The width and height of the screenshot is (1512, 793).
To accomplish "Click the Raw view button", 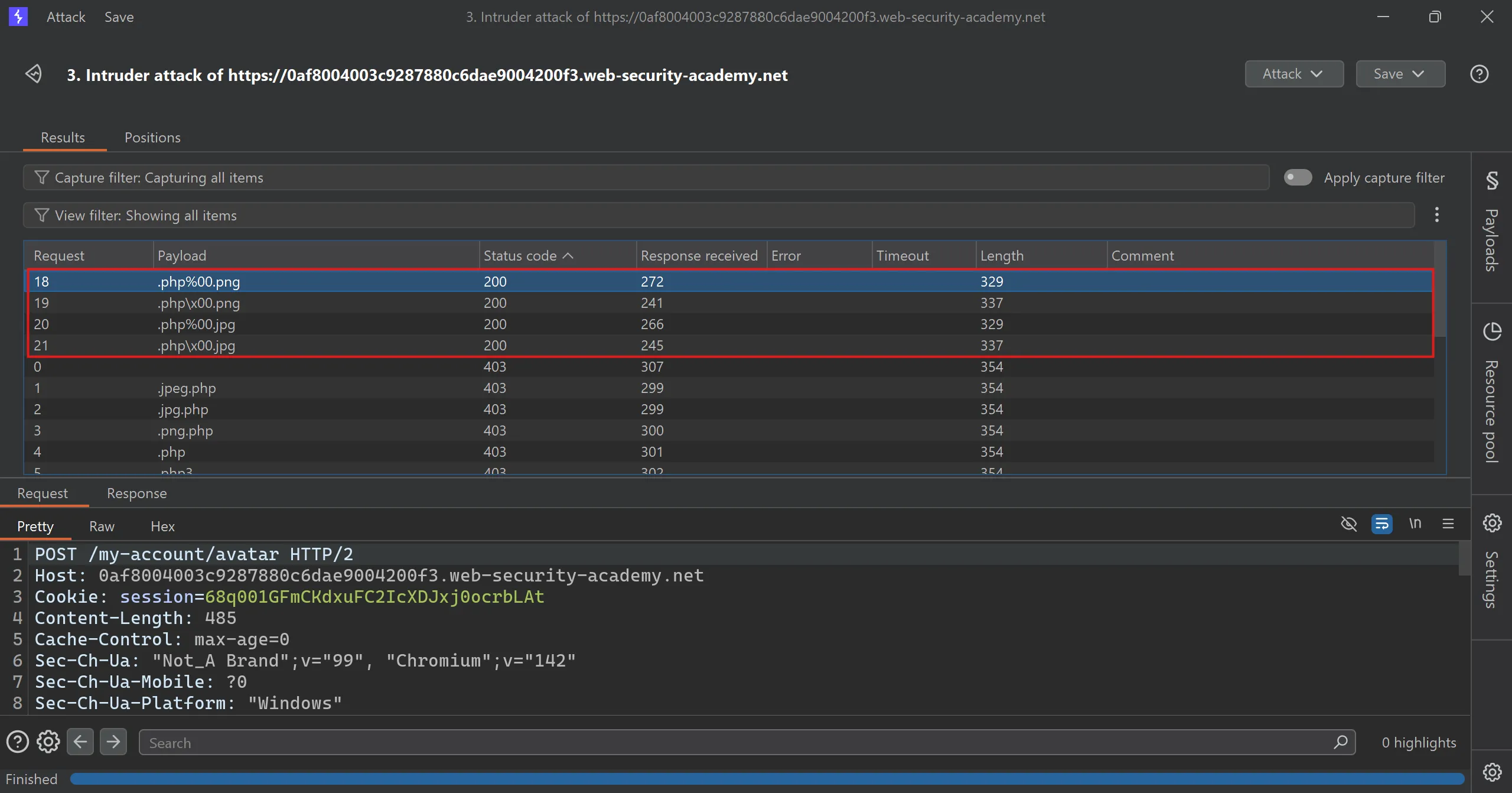I will tap(102, 526).
